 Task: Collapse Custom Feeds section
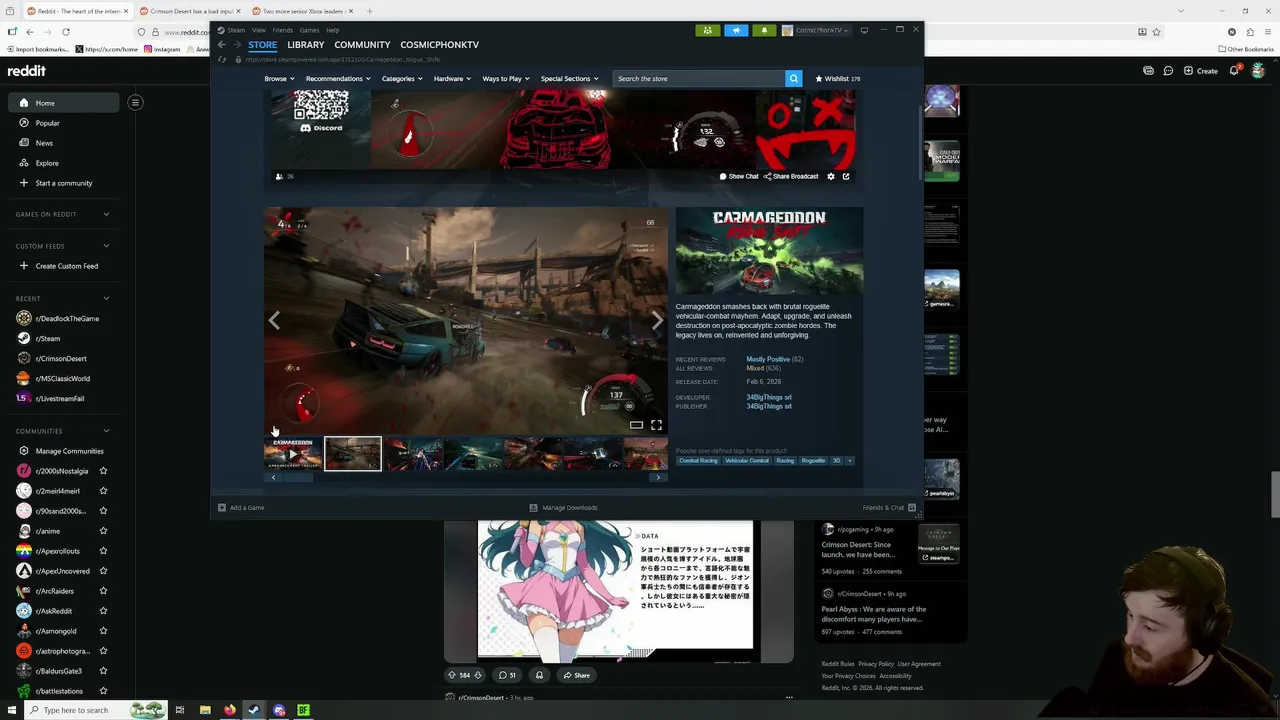tap(106, 246)
